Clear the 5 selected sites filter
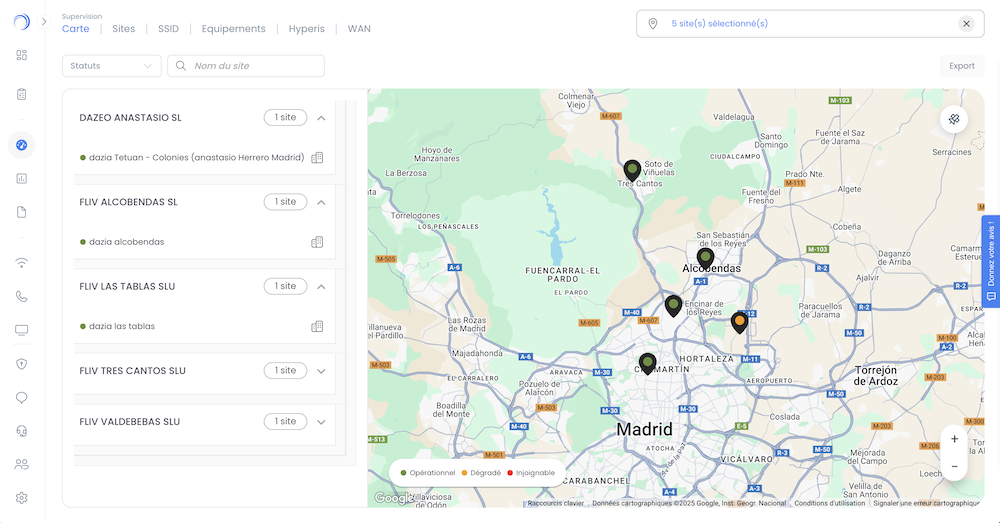1000x523 pixels. pos(966,24)
